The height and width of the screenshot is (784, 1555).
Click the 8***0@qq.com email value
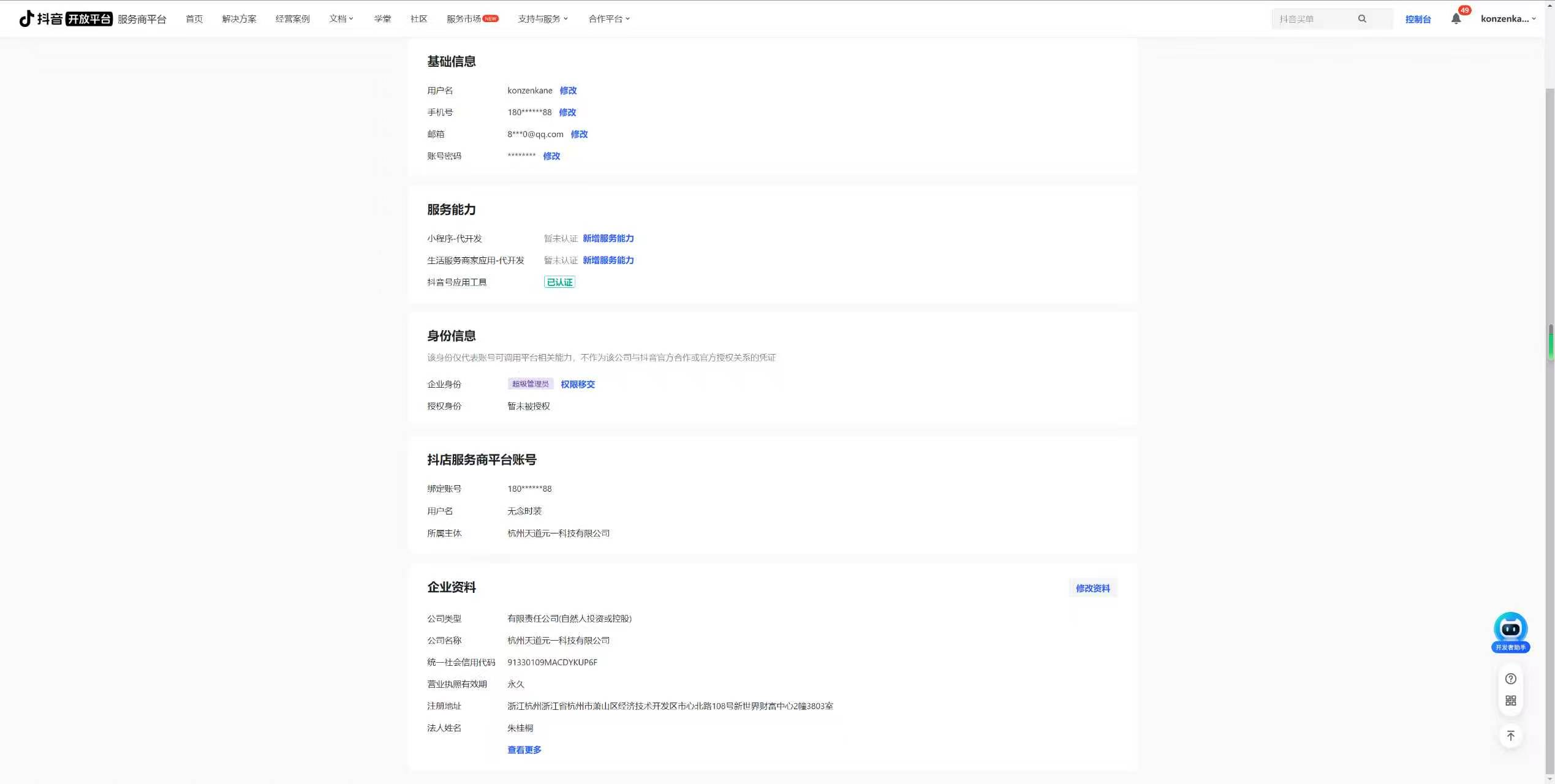[x=535, y=134]
